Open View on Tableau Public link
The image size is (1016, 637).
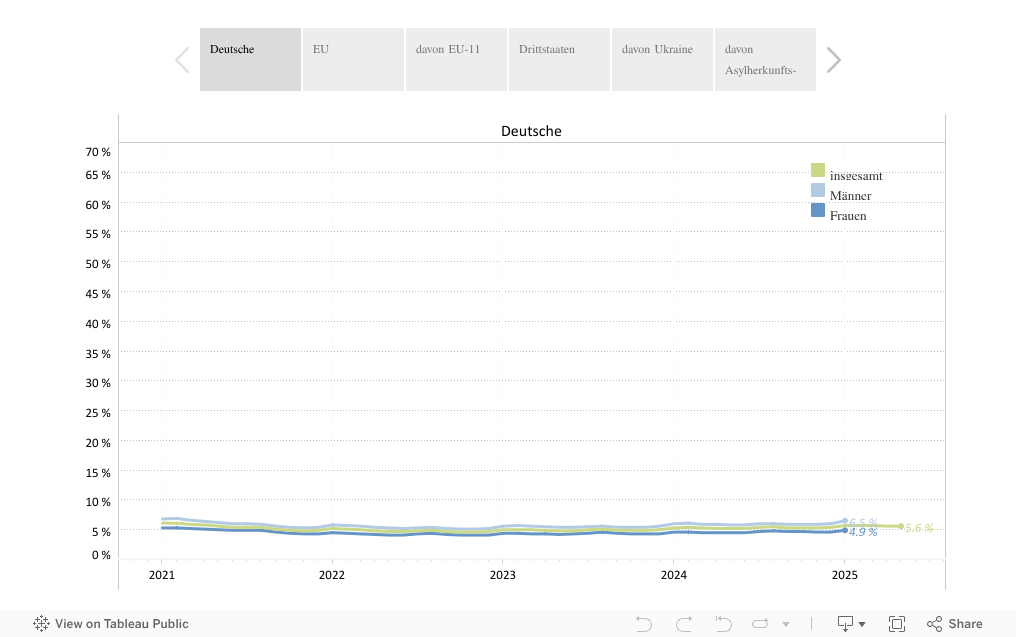pyautogui.click(x=111, y=624)
